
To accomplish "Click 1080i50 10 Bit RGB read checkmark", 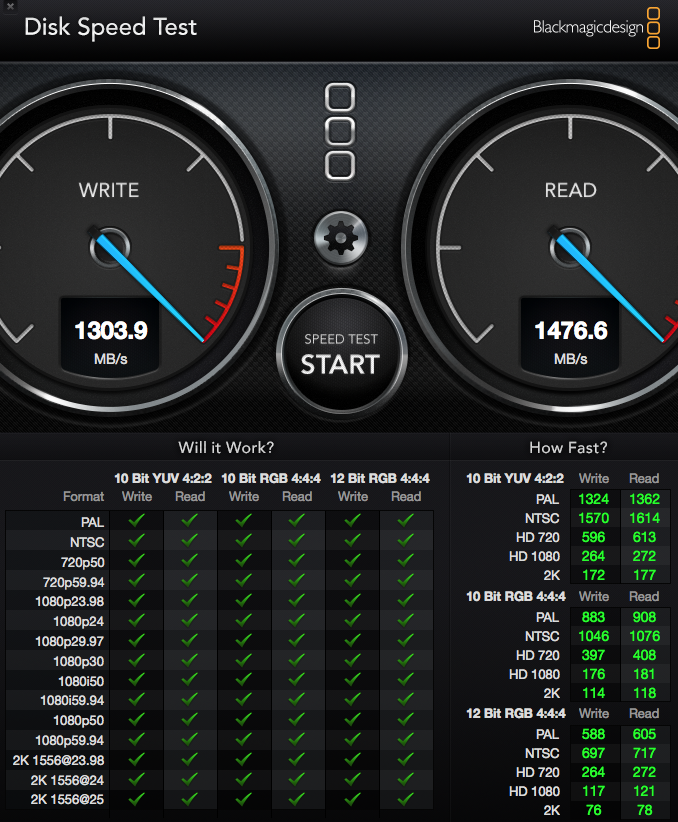I will click(x=297, y=679).
